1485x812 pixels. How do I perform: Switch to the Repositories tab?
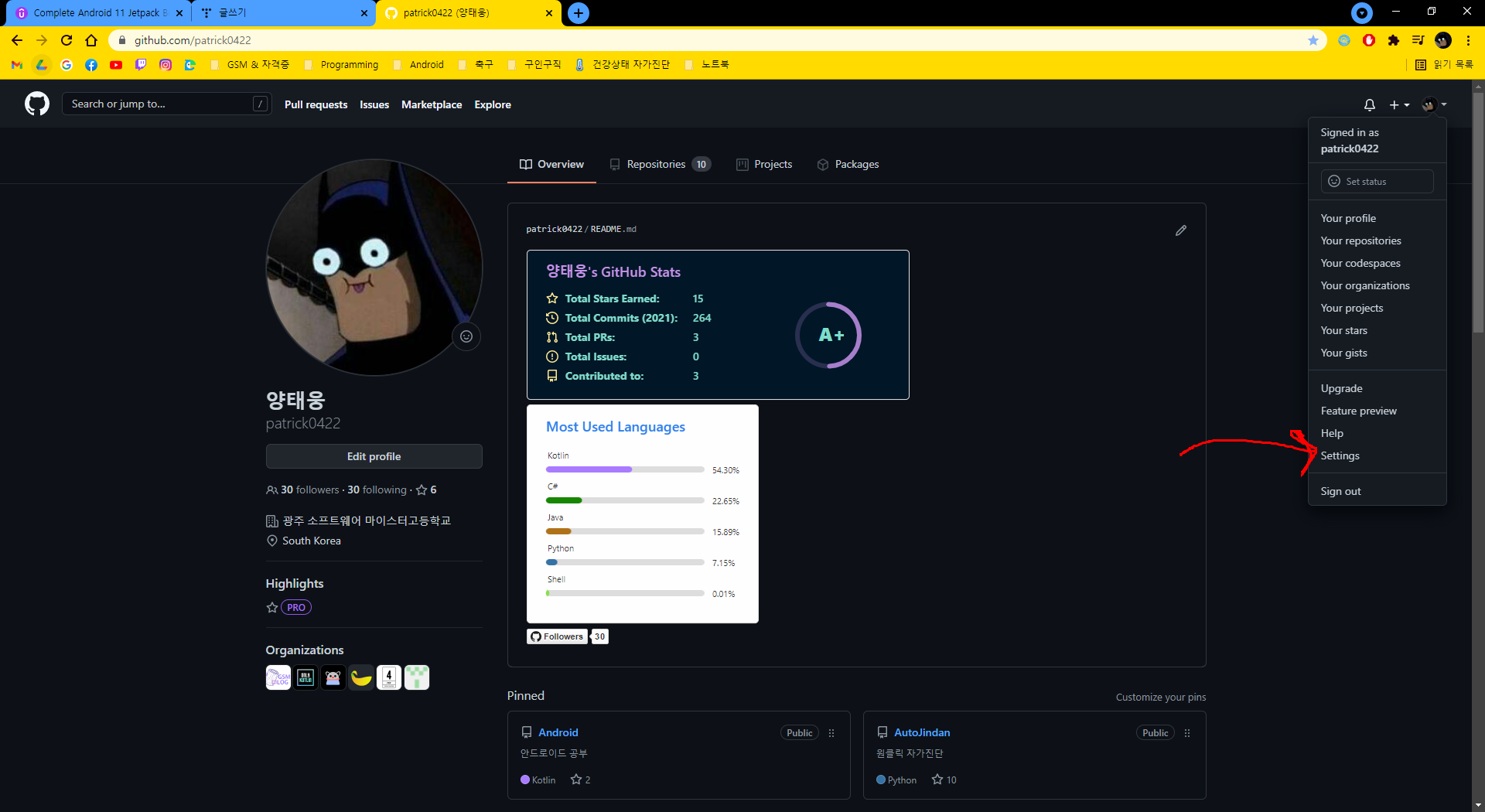(660, 164)
